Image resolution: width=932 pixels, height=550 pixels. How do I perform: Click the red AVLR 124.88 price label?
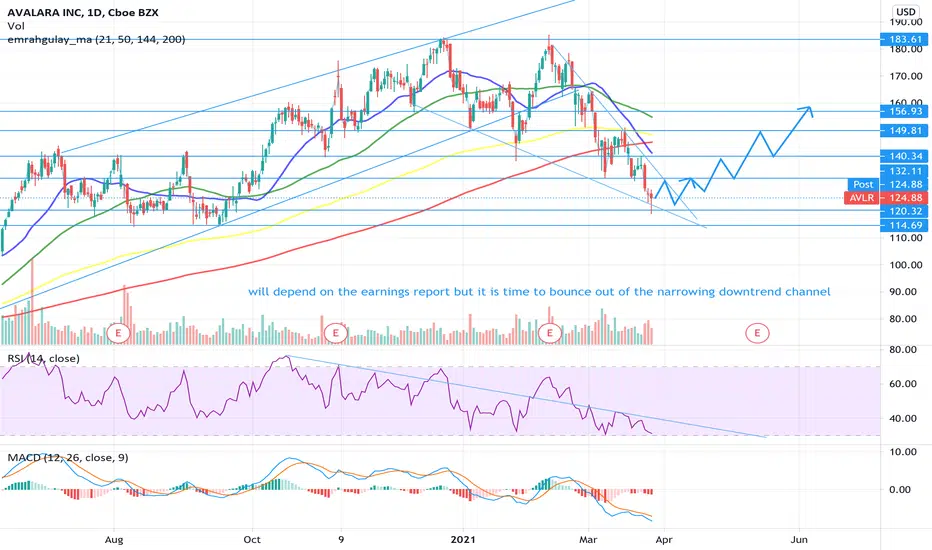coord(886,198)
